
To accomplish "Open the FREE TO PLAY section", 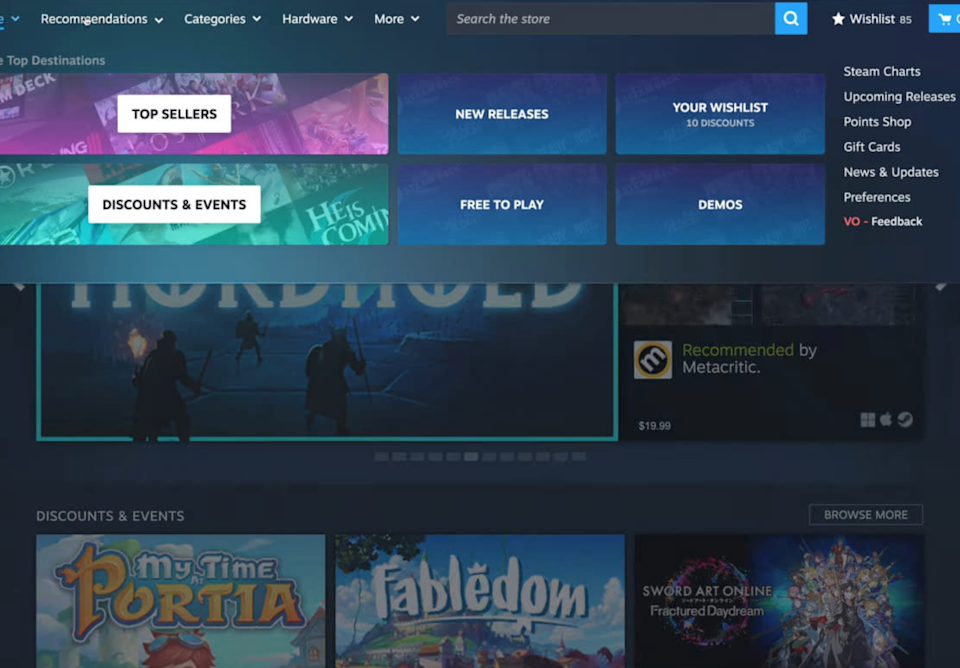I will [x=501, y=204].
